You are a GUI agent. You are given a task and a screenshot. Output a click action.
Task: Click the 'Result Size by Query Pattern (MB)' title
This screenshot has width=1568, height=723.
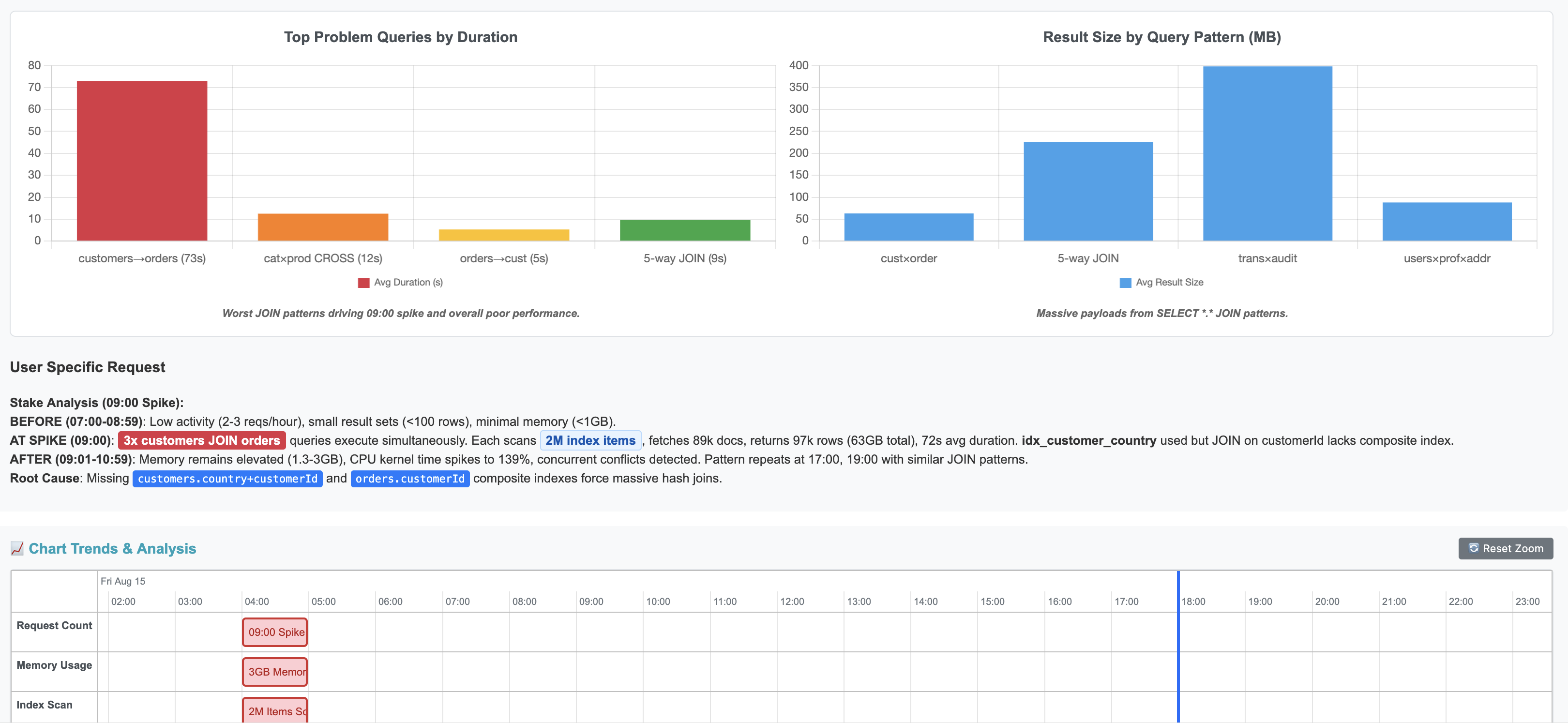[x=1162, y=37]
